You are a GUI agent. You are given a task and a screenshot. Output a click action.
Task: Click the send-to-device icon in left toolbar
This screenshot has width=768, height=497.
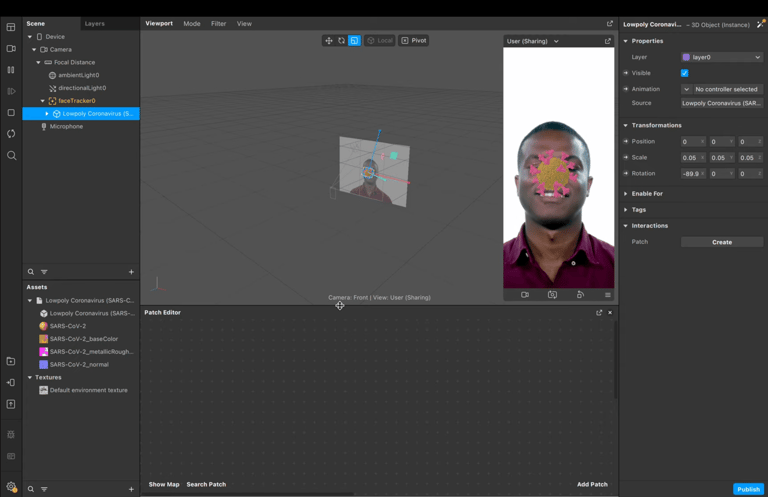point(11,382)
